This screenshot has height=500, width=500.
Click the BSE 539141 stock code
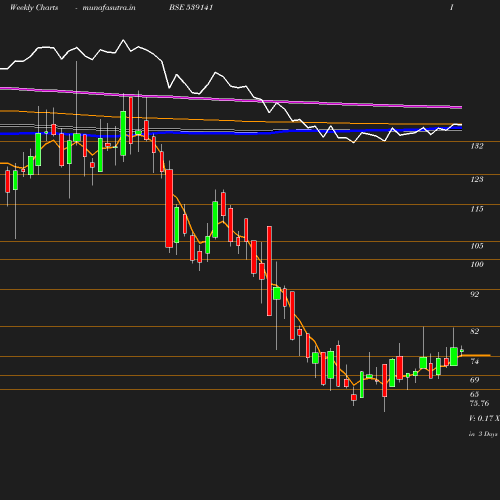[x=191, y=8]
